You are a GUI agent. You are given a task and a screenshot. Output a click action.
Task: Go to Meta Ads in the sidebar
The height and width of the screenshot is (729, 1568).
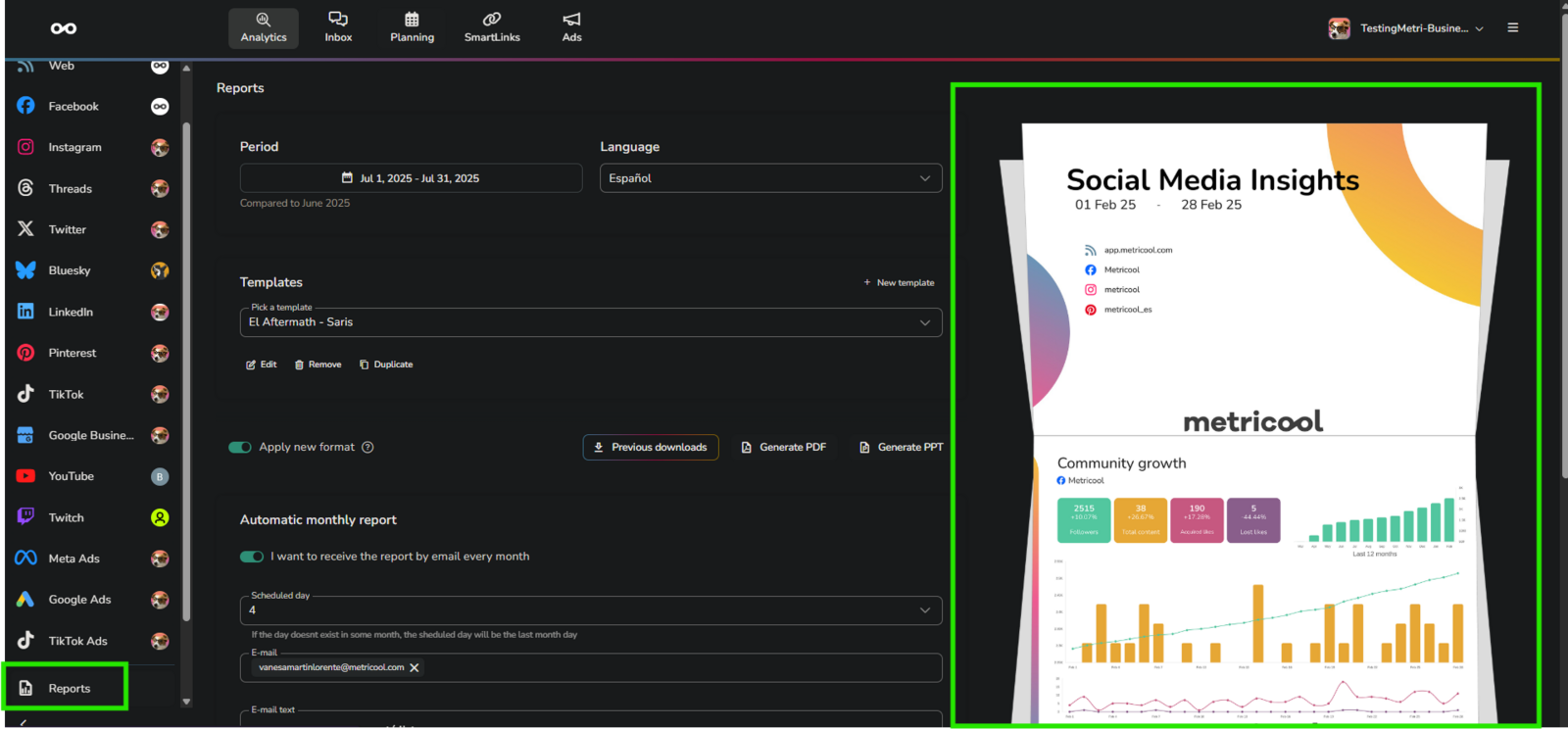tap(74, 559)
